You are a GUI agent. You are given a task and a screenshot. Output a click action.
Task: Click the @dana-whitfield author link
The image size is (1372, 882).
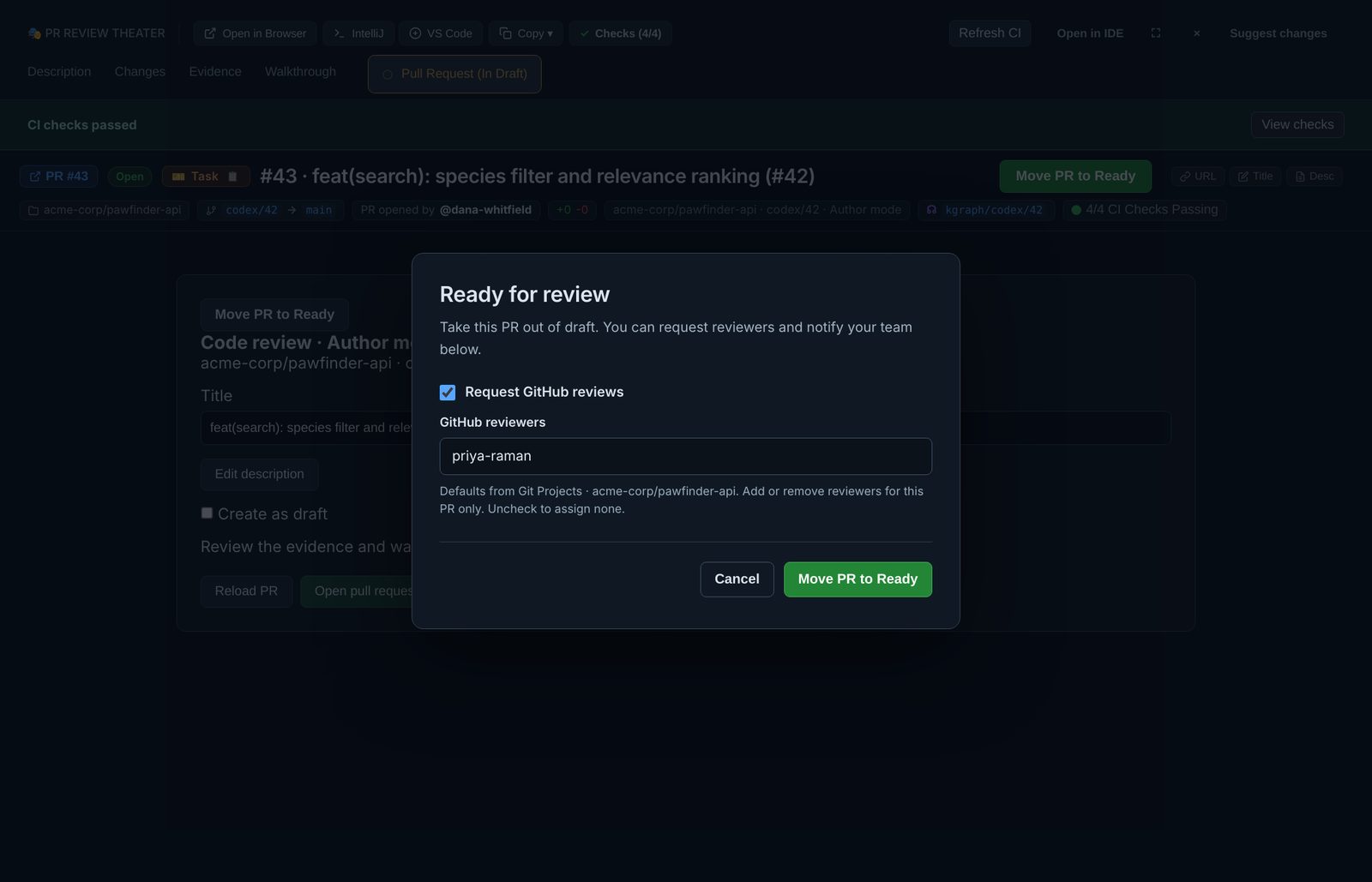coord(485,210)
